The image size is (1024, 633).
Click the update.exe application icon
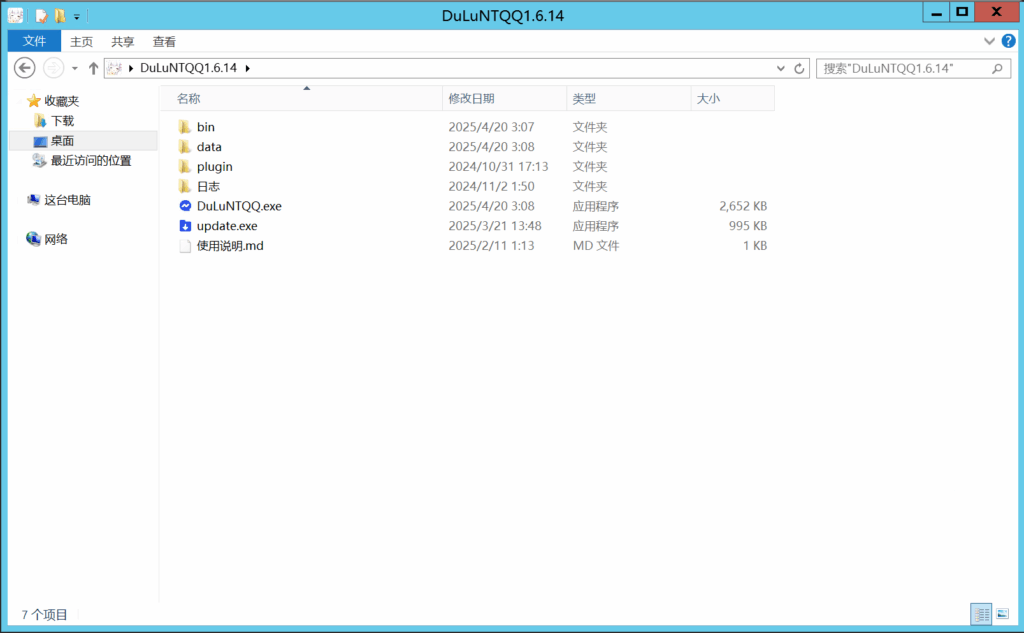point(185,226)
